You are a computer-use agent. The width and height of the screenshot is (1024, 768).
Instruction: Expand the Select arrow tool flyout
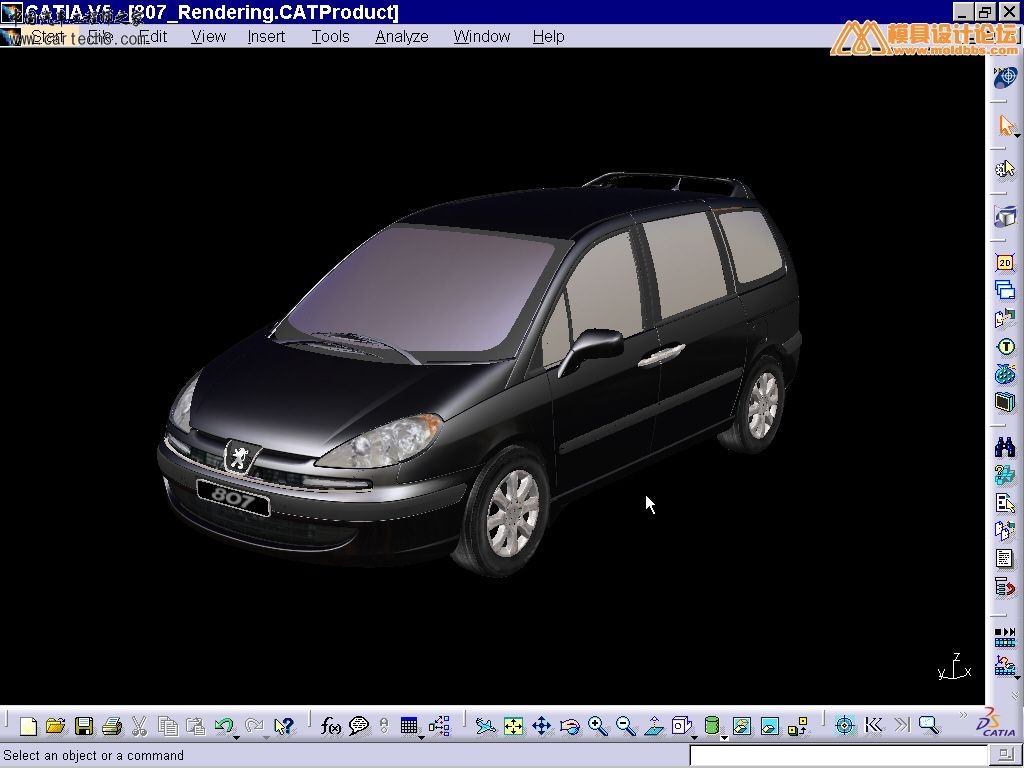pyautogui.click(x=1017, y=135)
